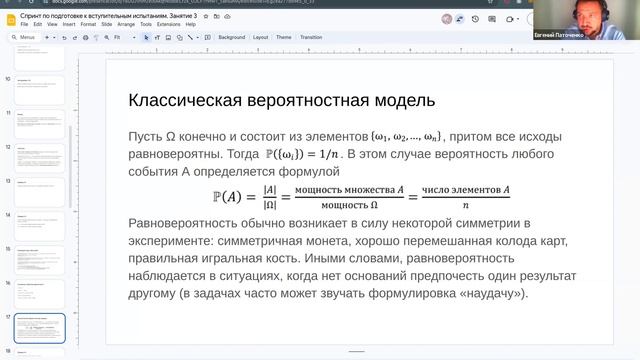The width and height of the screenshot is (640, 360).
Task: Open the Edit menu
Action: pos(38,24)
